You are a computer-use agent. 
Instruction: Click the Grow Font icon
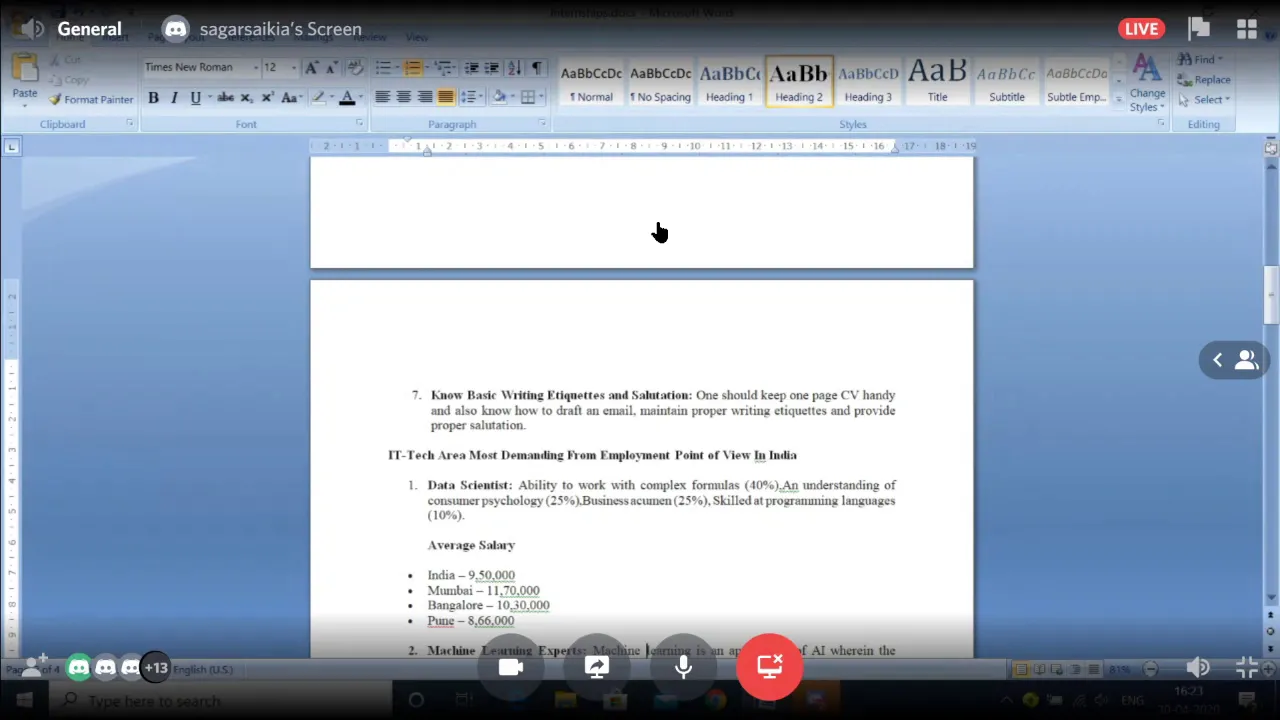click(311, 67)
